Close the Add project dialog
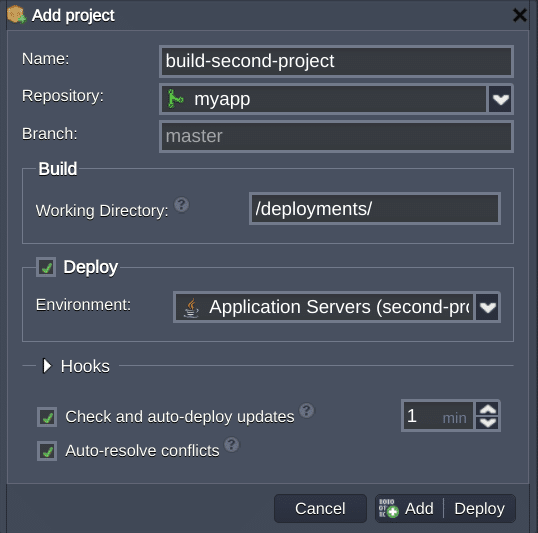Screen dimensions: 538x533 pyautogui.click(x=519, y=15)
